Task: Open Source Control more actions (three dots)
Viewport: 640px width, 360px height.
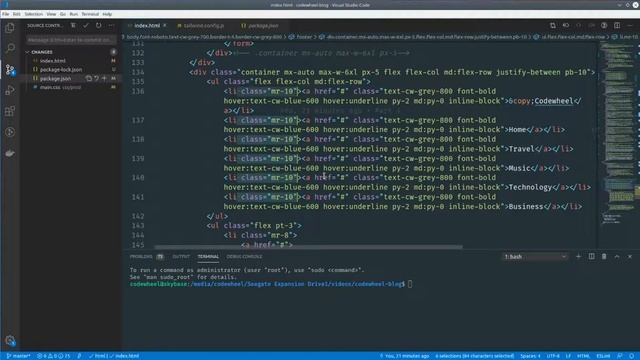Action: [111, 25]
